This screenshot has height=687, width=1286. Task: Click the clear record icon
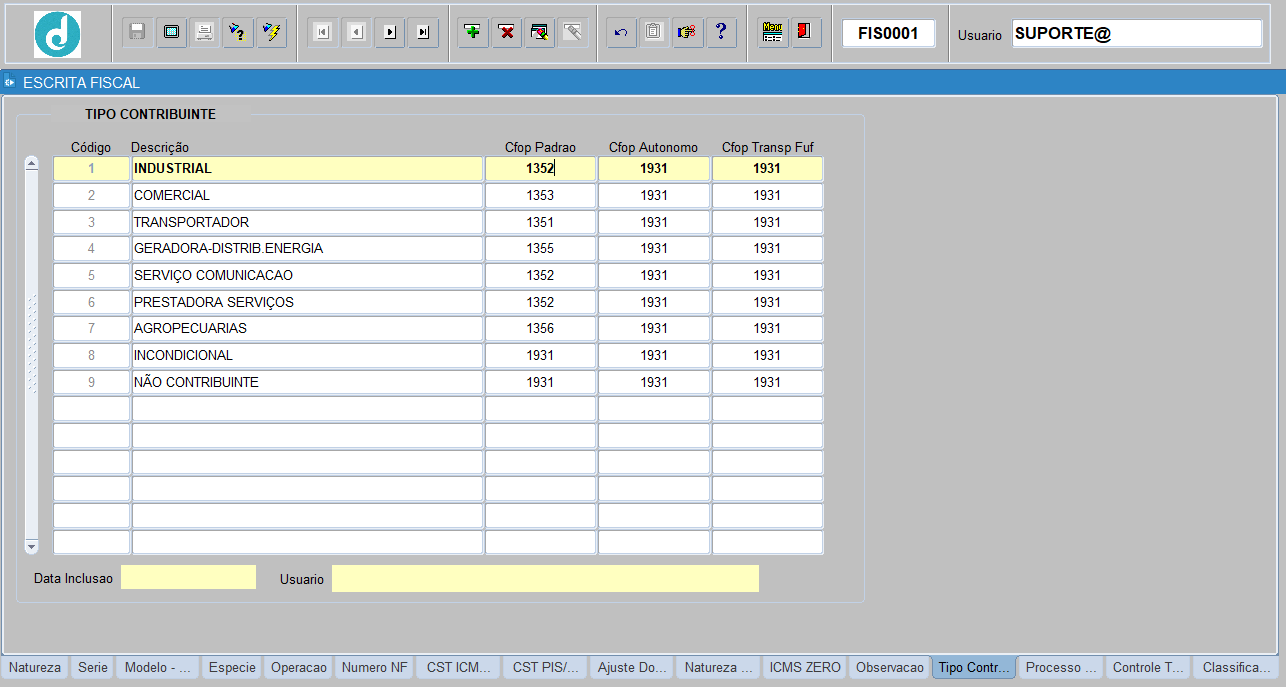pyautogui.click(x=540, y=32)
